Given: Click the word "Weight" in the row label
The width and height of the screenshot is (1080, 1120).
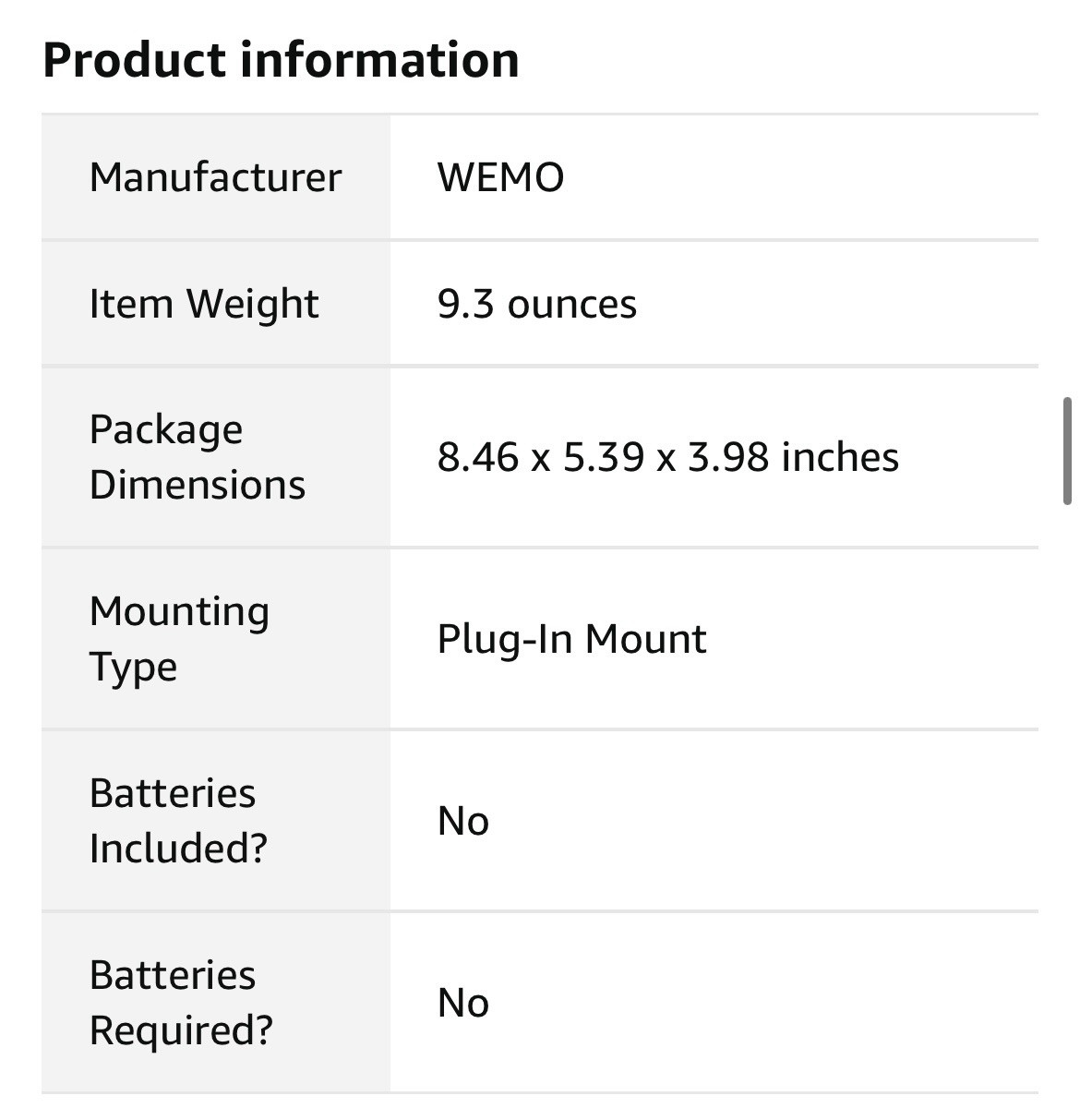Looking at the screenshot, I should 252,305.
